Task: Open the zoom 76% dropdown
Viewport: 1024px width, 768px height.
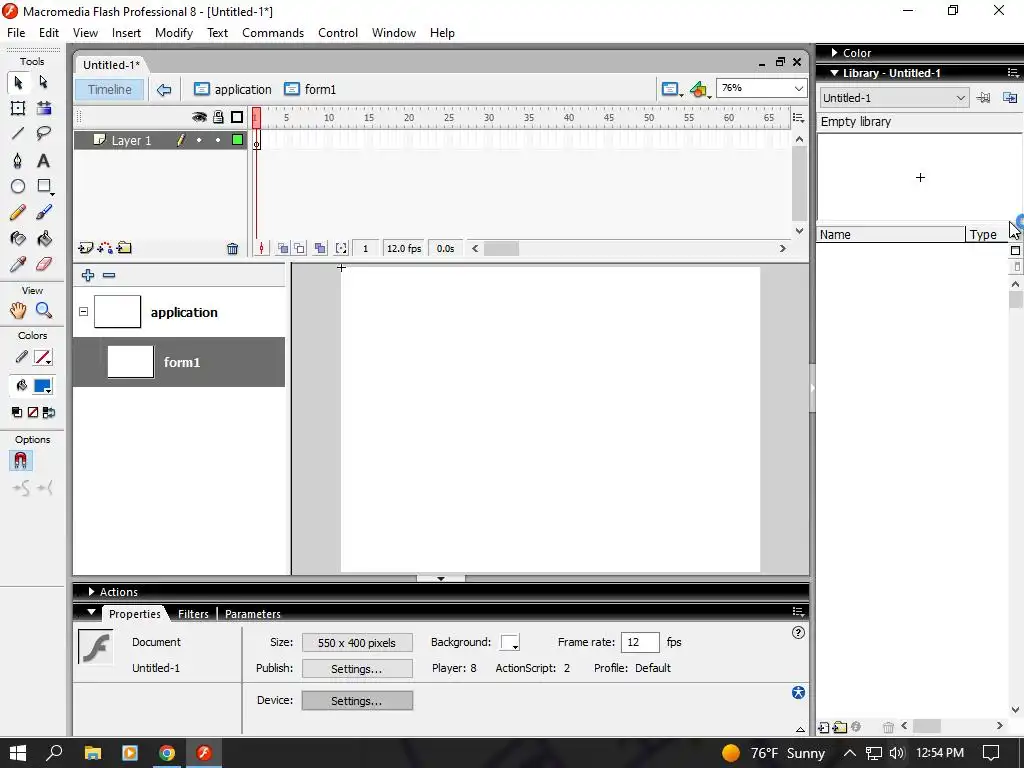Action: point(799,88)
